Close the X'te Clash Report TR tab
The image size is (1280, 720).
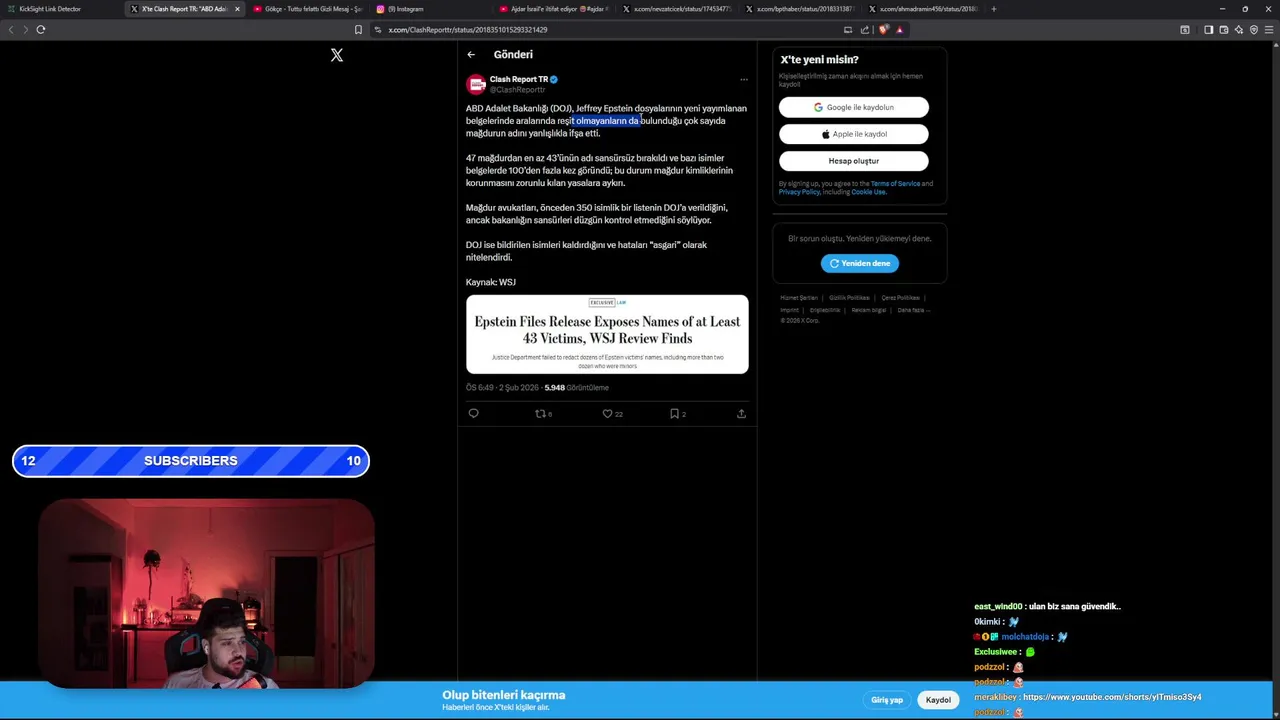tap(237, 9)
